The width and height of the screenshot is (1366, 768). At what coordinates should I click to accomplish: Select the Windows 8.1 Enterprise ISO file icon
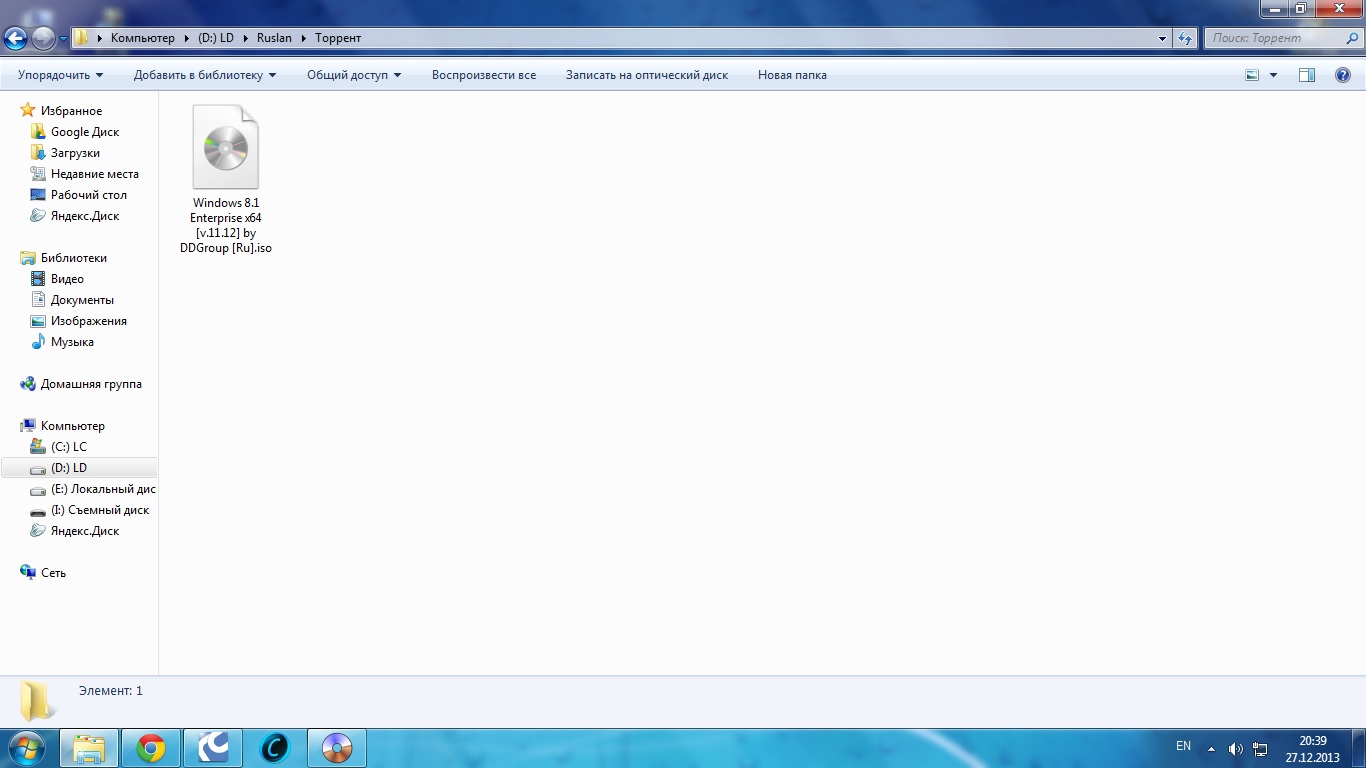pyautogui.click(x=226, y=147)
